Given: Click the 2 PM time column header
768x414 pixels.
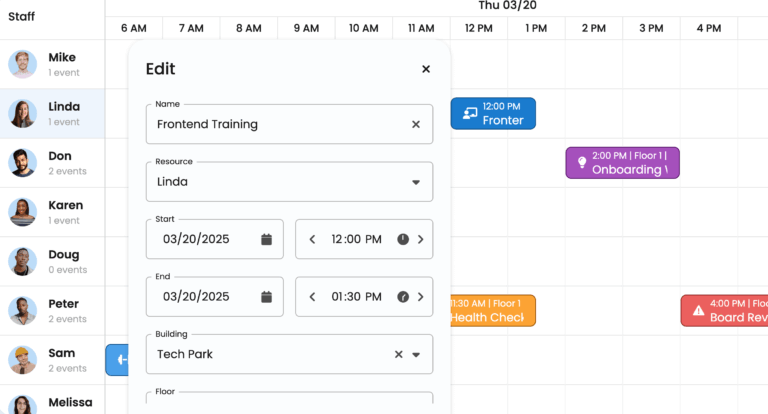Looking at the screenshot, I should coord(594,28).
